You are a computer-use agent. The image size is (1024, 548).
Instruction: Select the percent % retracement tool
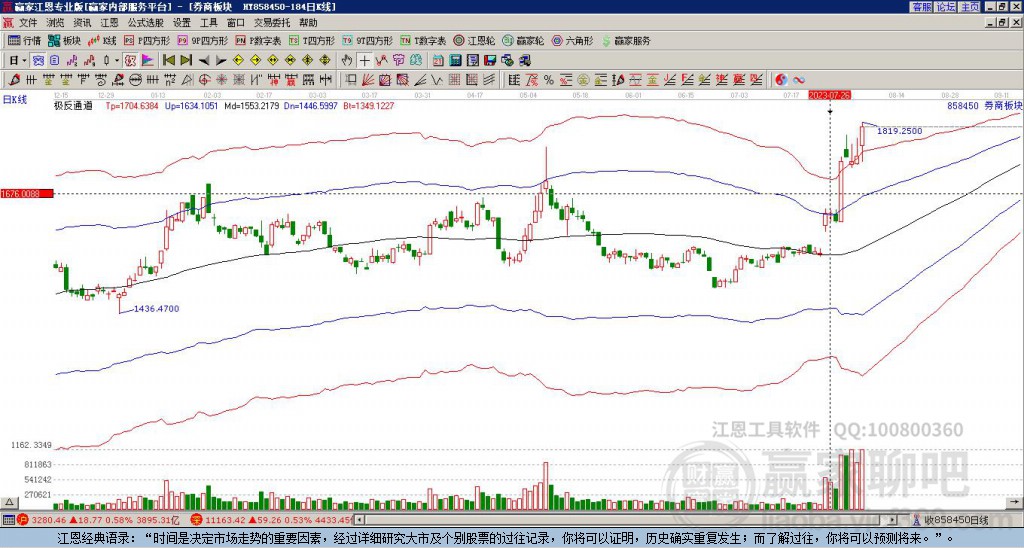point(549,80)
